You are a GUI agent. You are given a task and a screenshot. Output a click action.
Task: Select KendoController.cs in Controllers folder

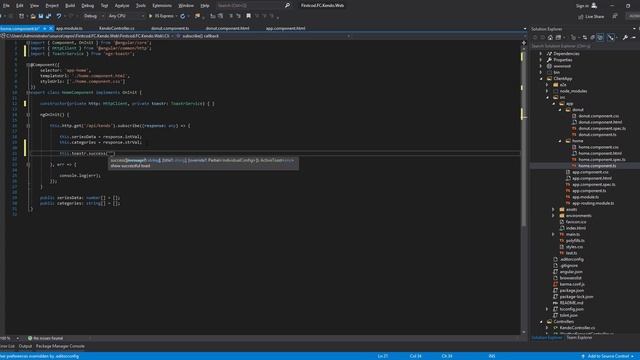[x=577, y=328]
